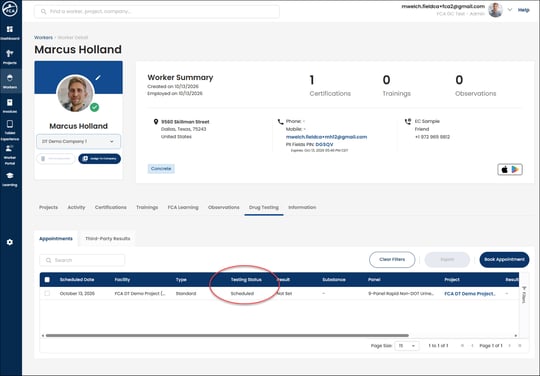Image resolution: width=540 pixels, height=376 pixels.
Task: Open the FCA DT Demo Project link
Action: pos(470,294)
